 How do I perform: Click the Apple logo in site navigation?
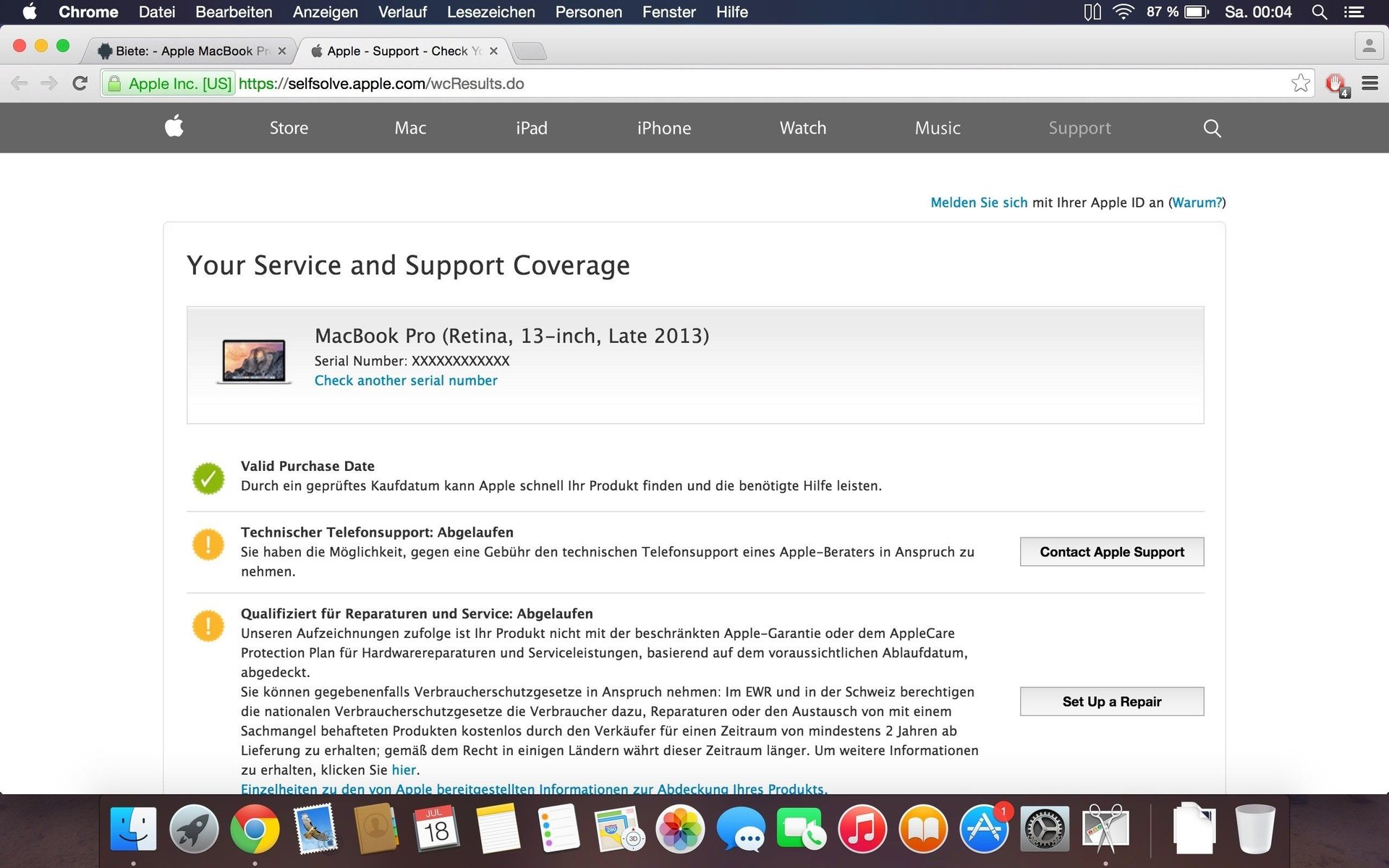(174, 127)
